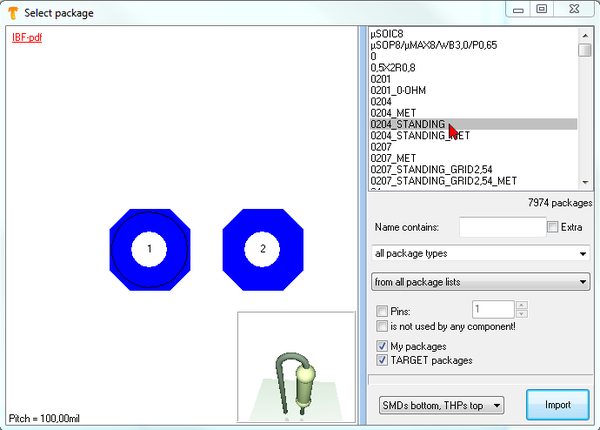
Task: Select the 0207_MET package entry
Action: (x=393, y=158)
